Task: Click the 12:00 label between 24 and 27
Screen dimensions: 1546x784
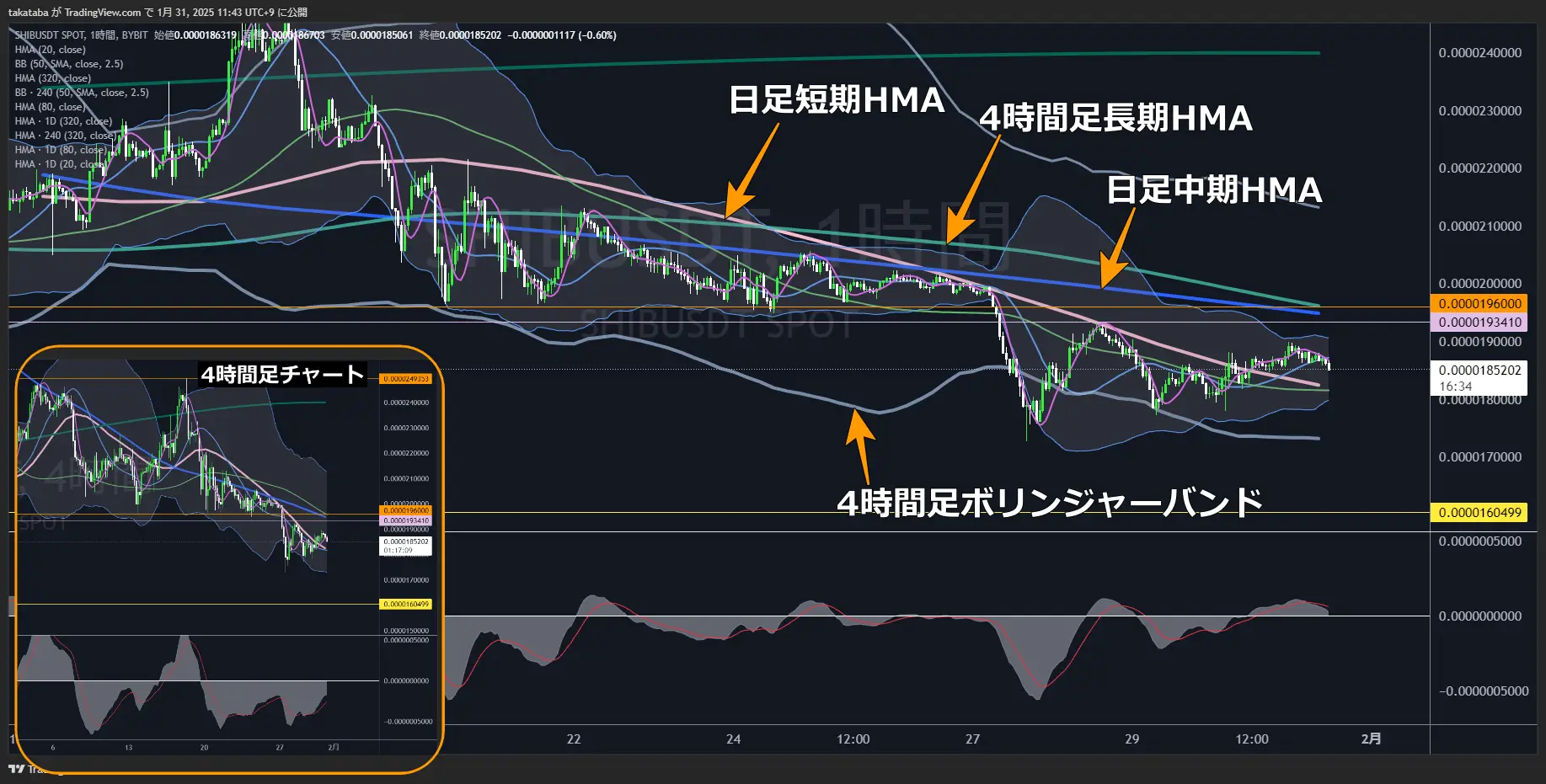Action: pos(853,739)
